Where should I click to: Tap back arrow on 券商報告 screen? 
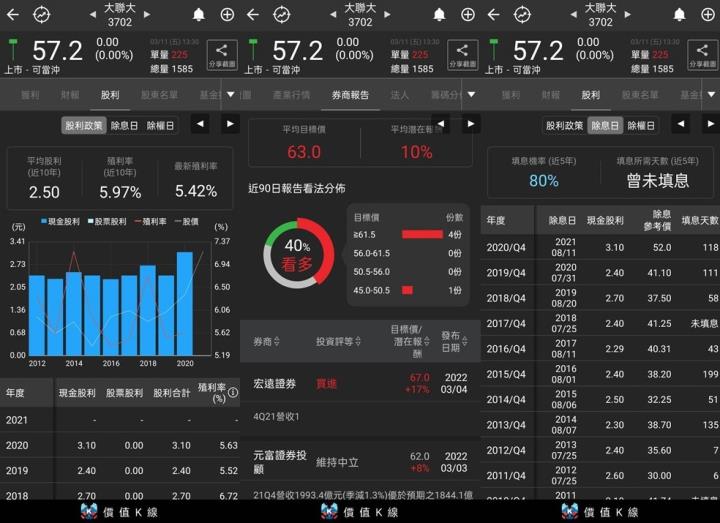[x=253, y=15]
